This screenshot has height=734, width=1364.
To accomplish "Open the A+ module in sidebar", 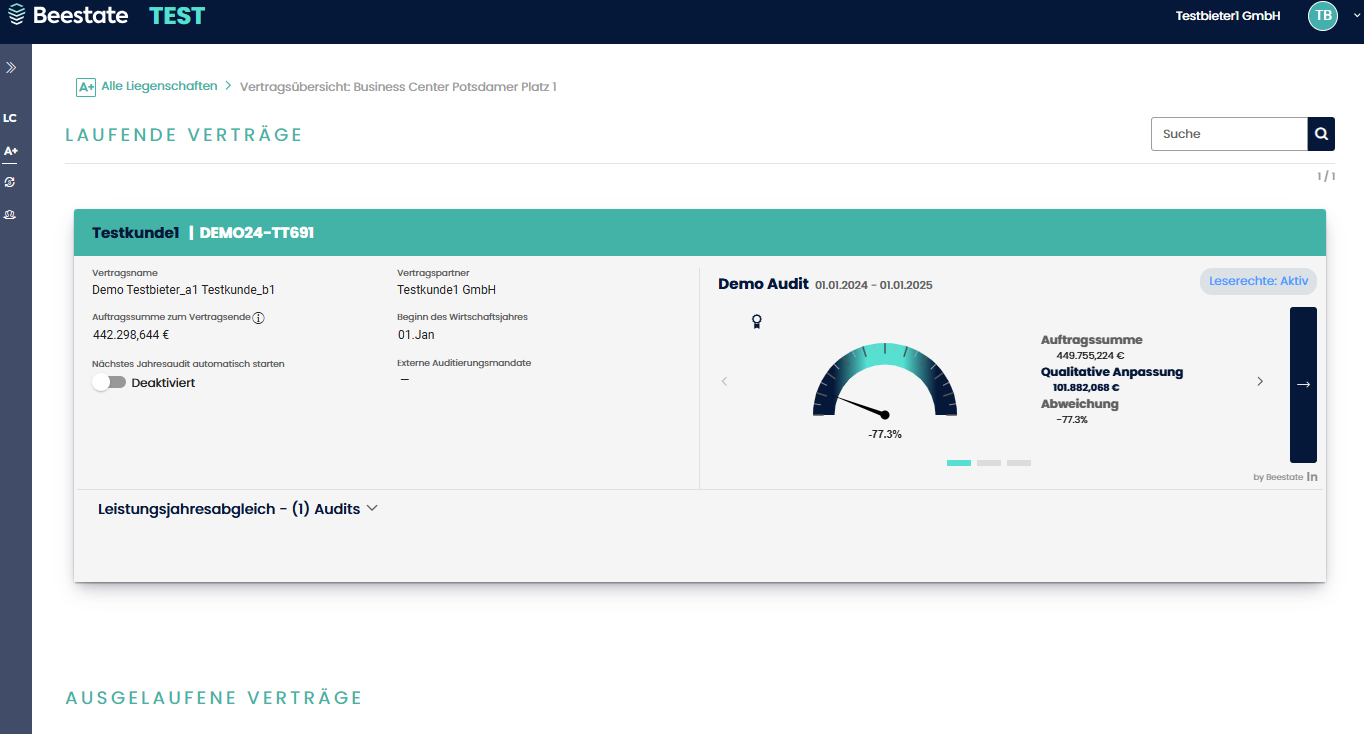I will (11, 151).
